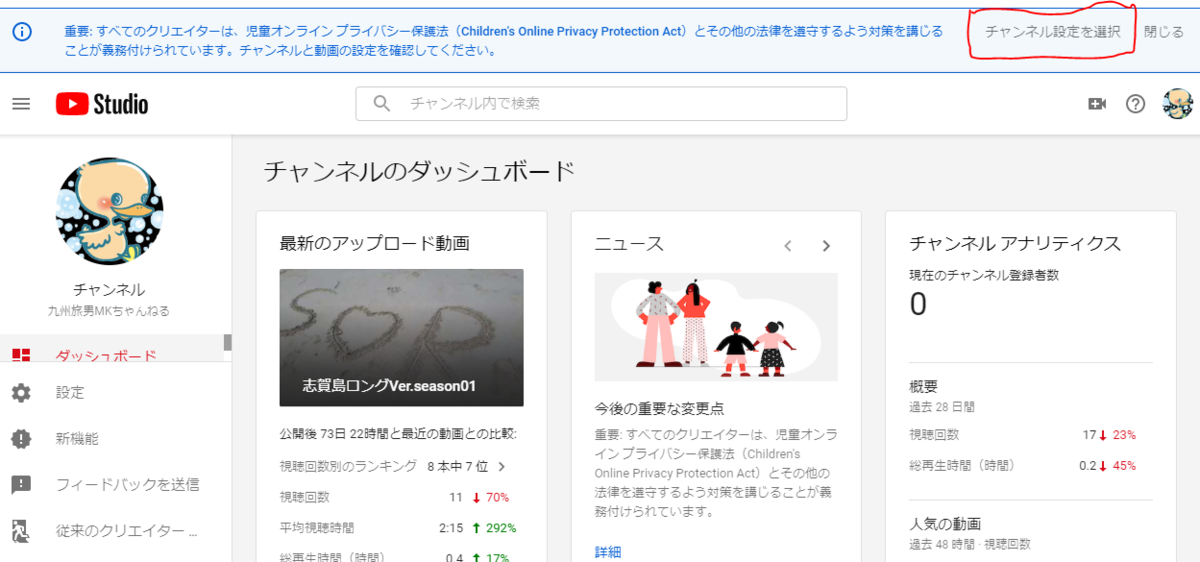Click the 視聴回数 value 17 in analytics
The image size is (1200, 562).
pos(1089,435)
